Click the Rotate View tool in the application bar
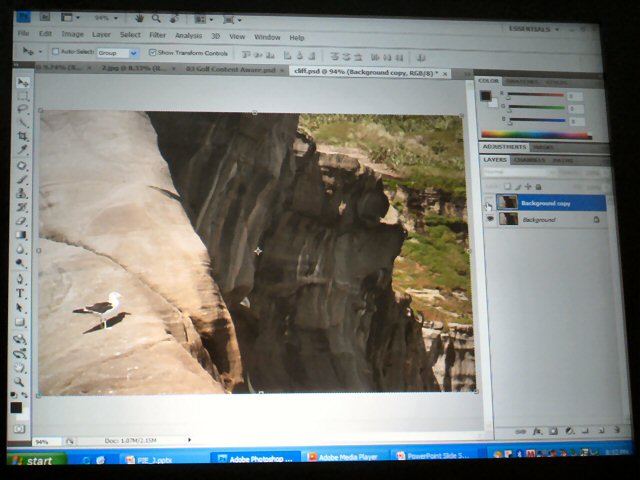Image resolution: width=640 pixels, height=480 pixels. click(174, 19)
